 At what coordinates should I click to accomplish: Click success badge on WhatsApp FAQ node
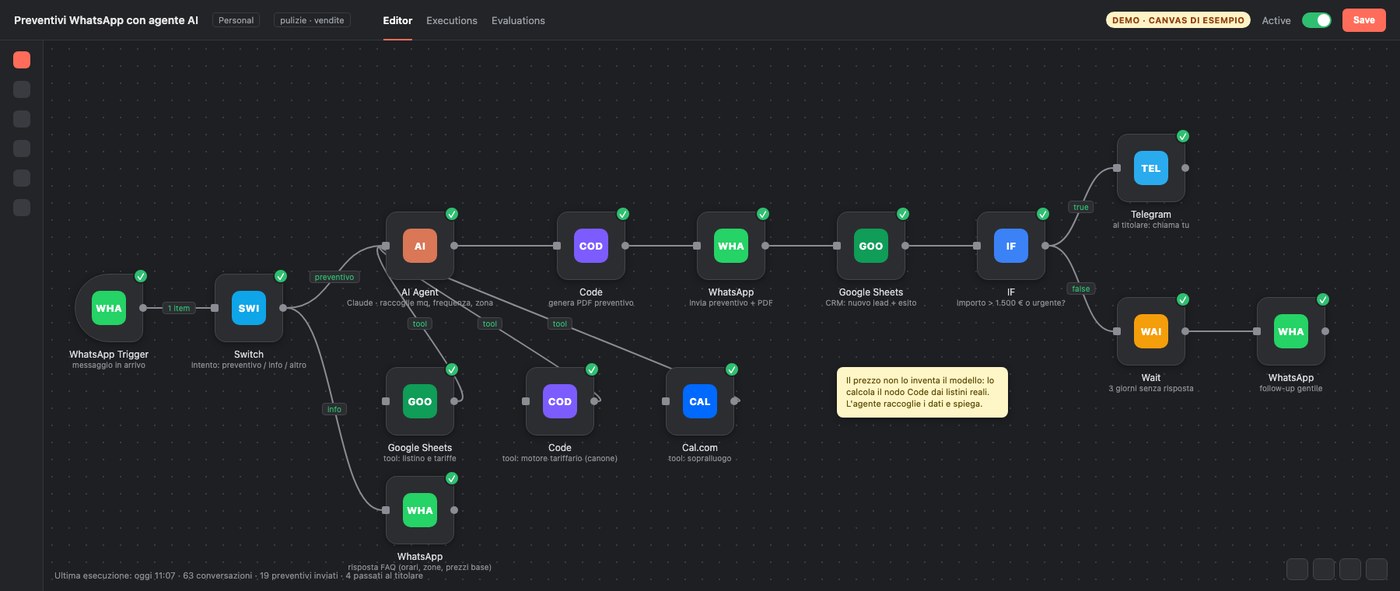click(x=452, y=478)
